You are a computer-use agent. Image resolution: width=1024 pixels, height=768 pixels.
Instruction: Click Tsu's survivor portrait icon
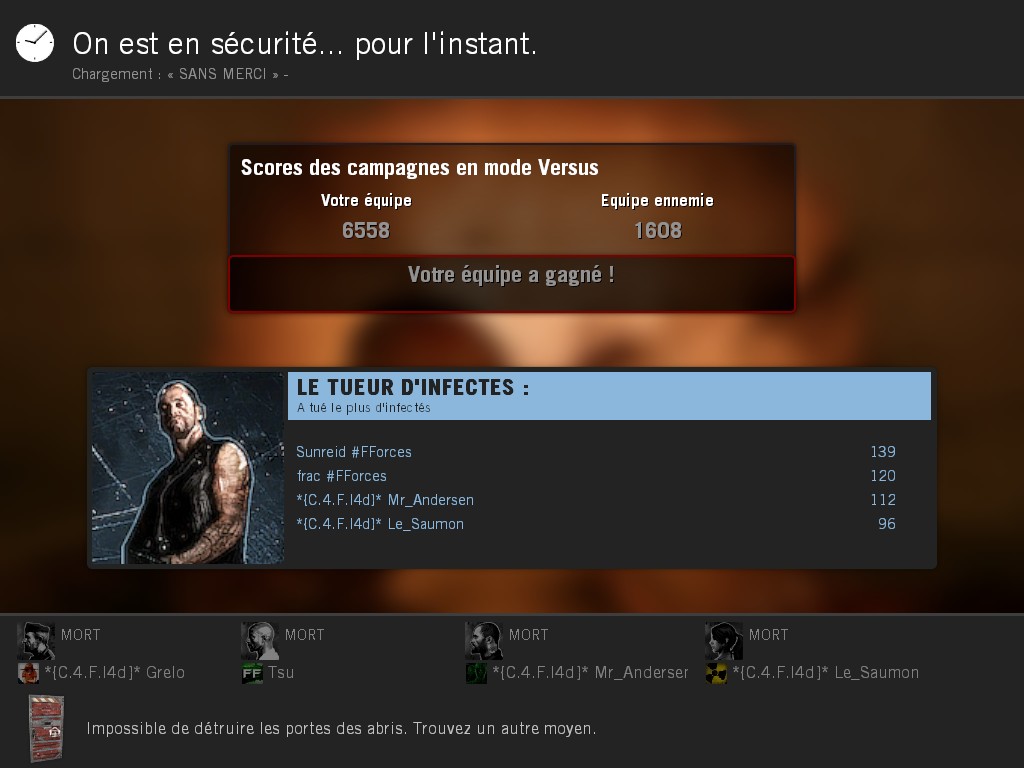tap(260, 641)
